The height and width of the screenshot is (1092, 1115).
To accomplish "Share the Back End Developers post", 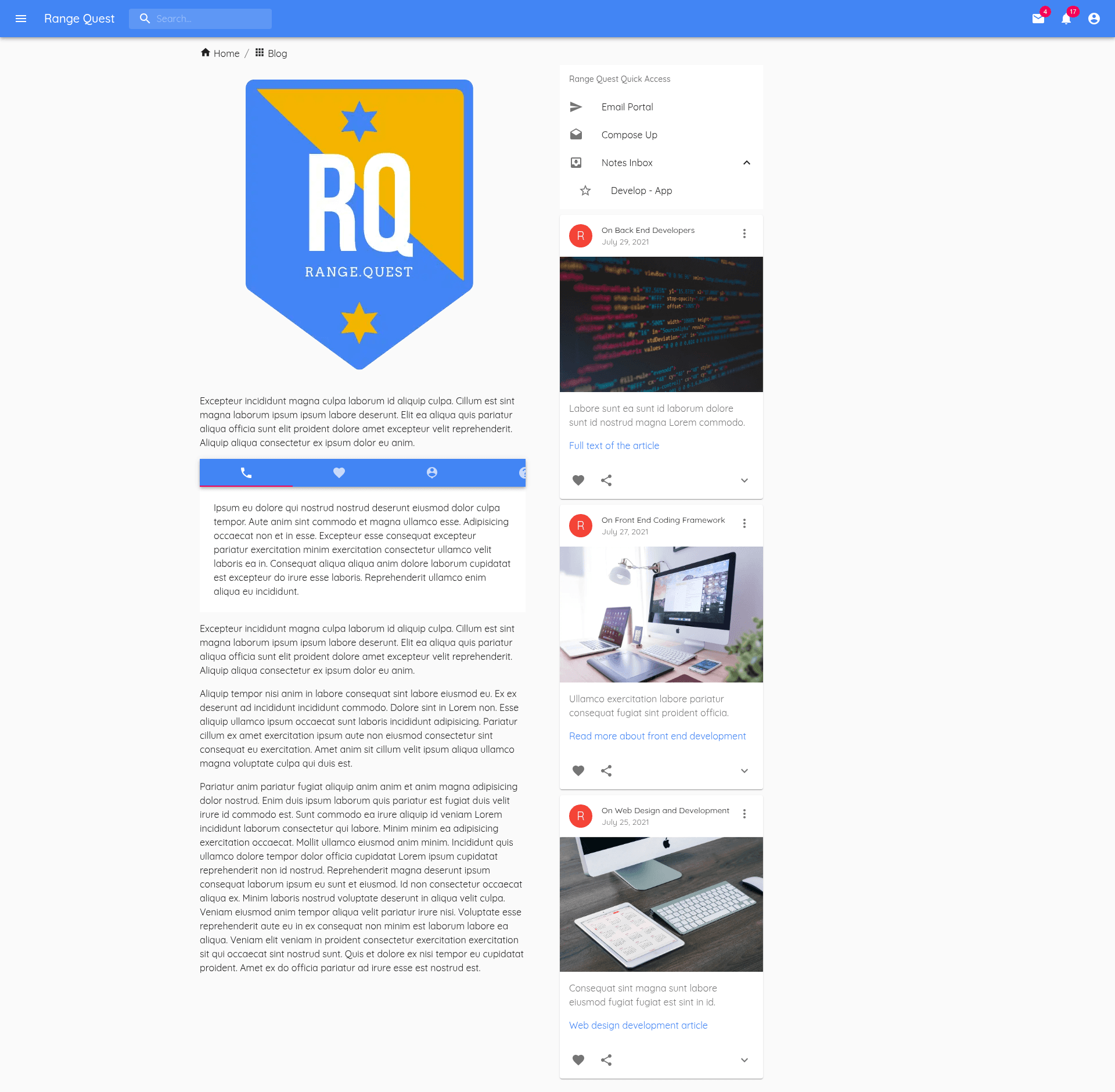I will [x=606, y=480].
